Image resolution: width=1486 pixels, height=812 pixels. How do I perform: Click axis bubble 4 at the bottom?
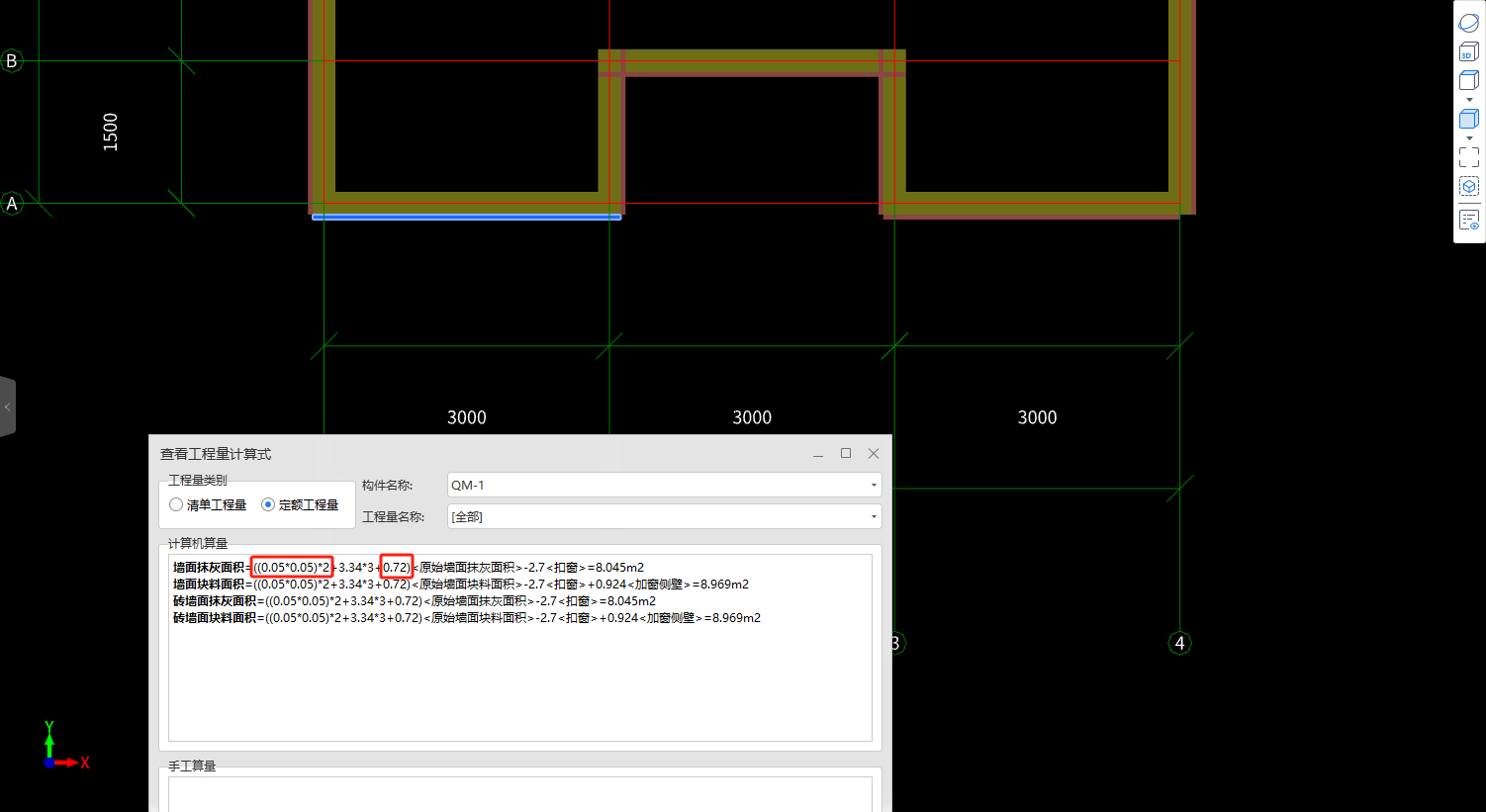pos(1179,643)
